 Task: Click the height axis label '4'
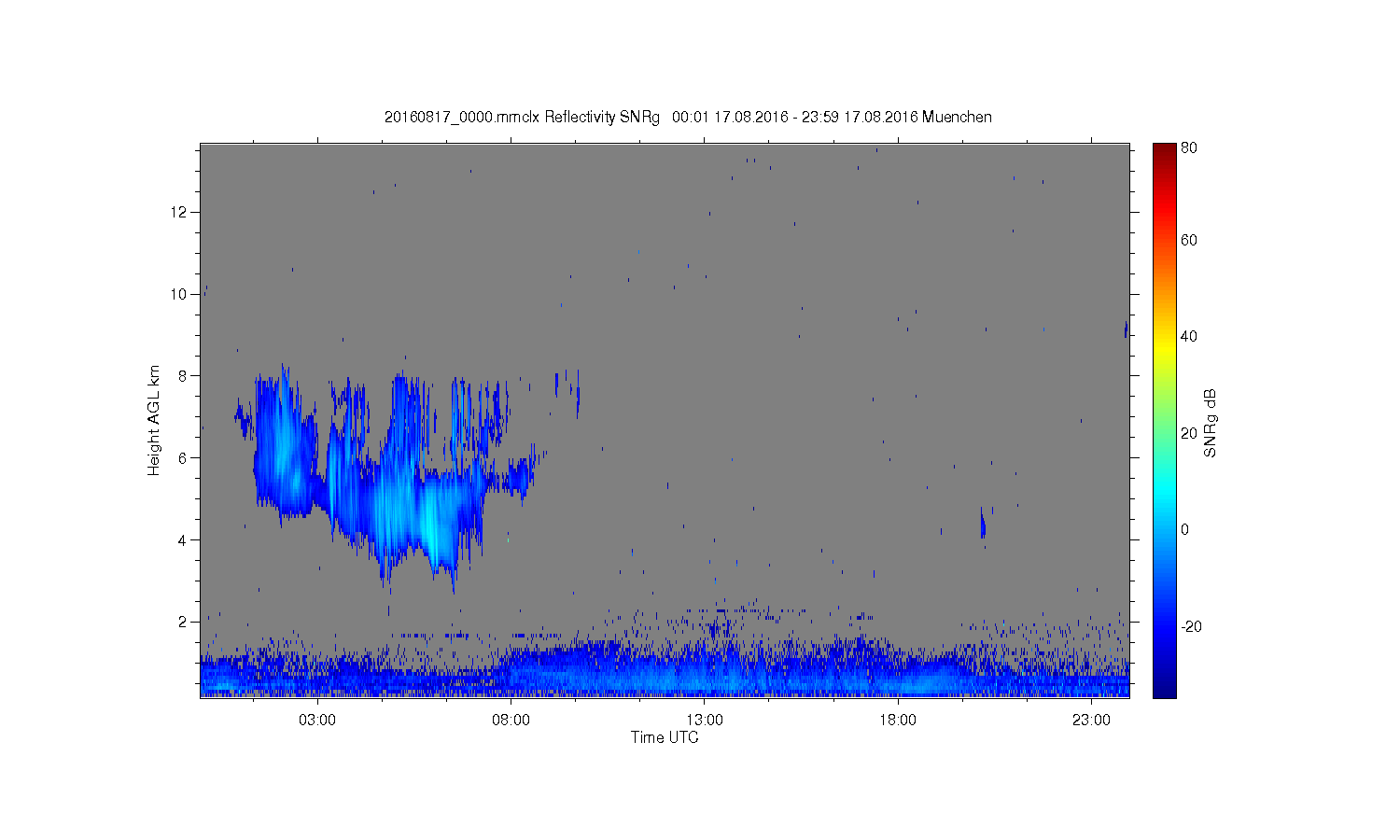point(184,540)
